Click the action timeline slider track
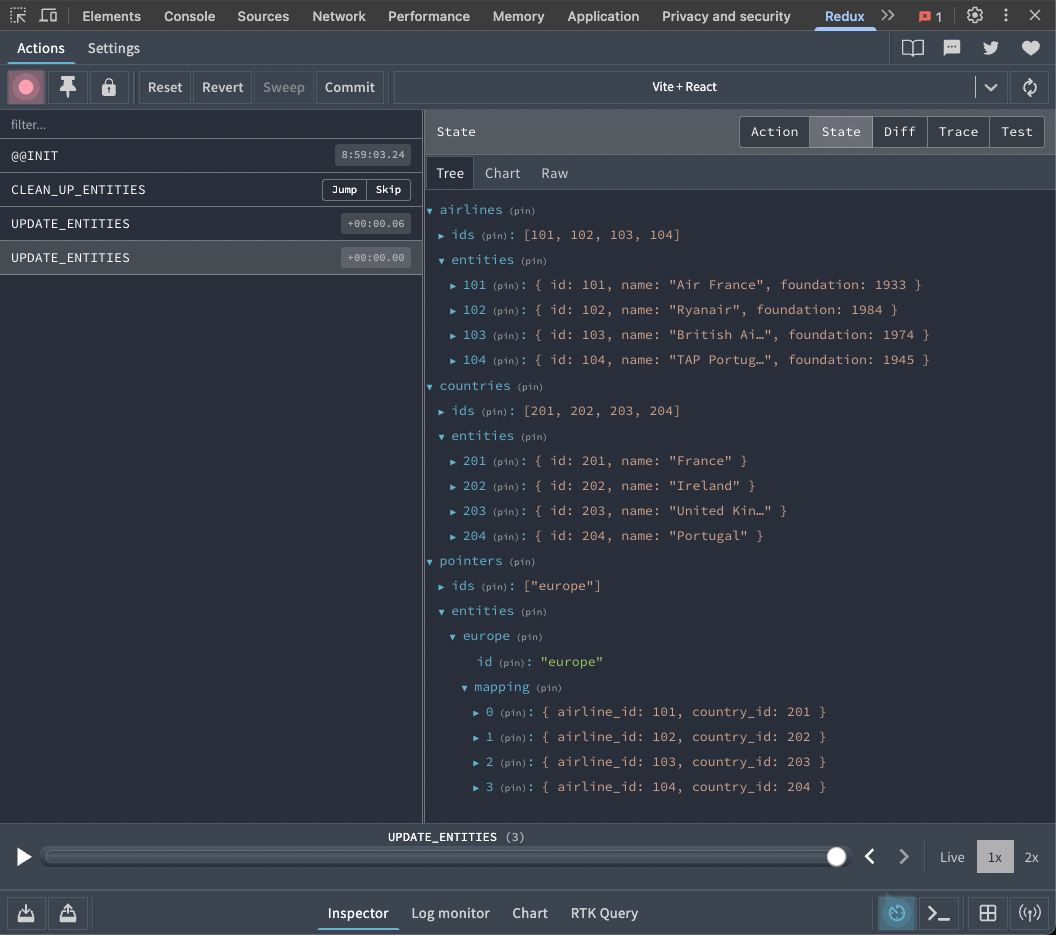 [x=444, y=857]
